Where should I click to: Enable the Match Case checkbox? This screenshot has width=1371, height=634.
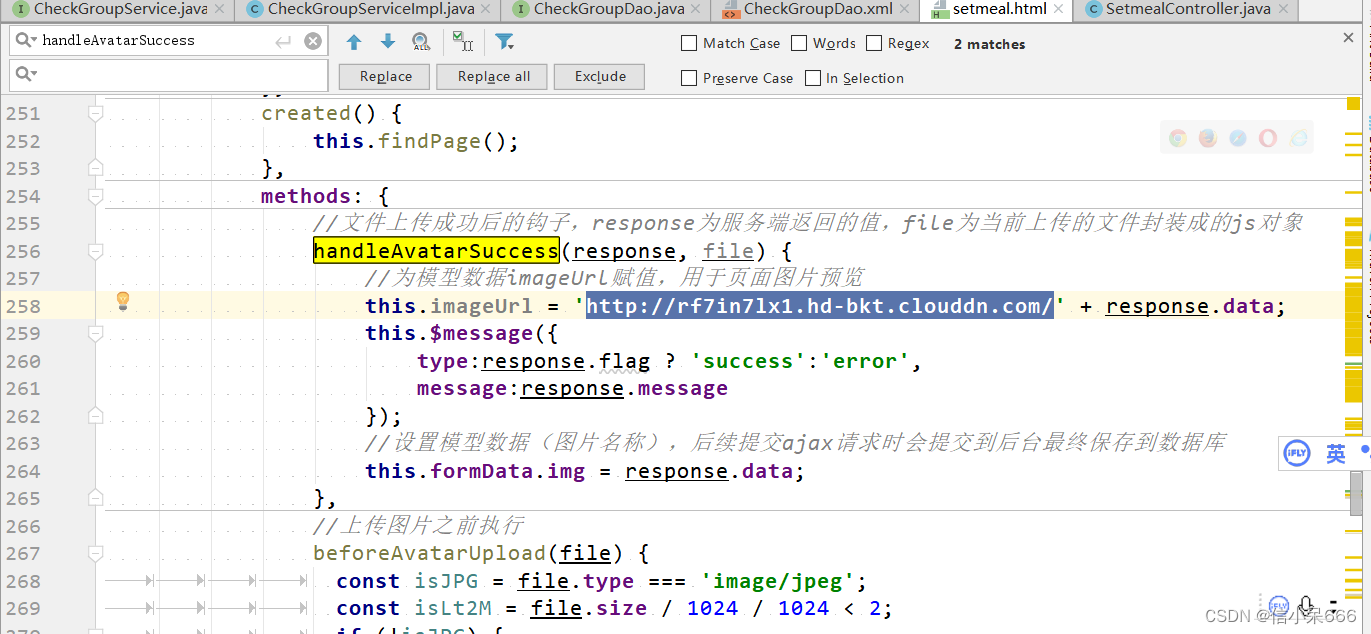[x=689, y=43]
